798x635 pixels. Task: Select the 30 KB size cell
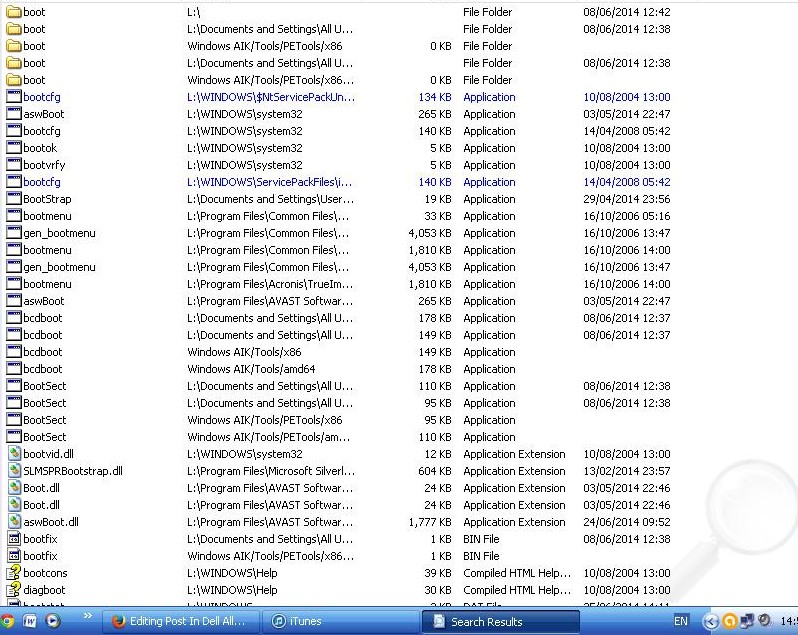[438, 590]
